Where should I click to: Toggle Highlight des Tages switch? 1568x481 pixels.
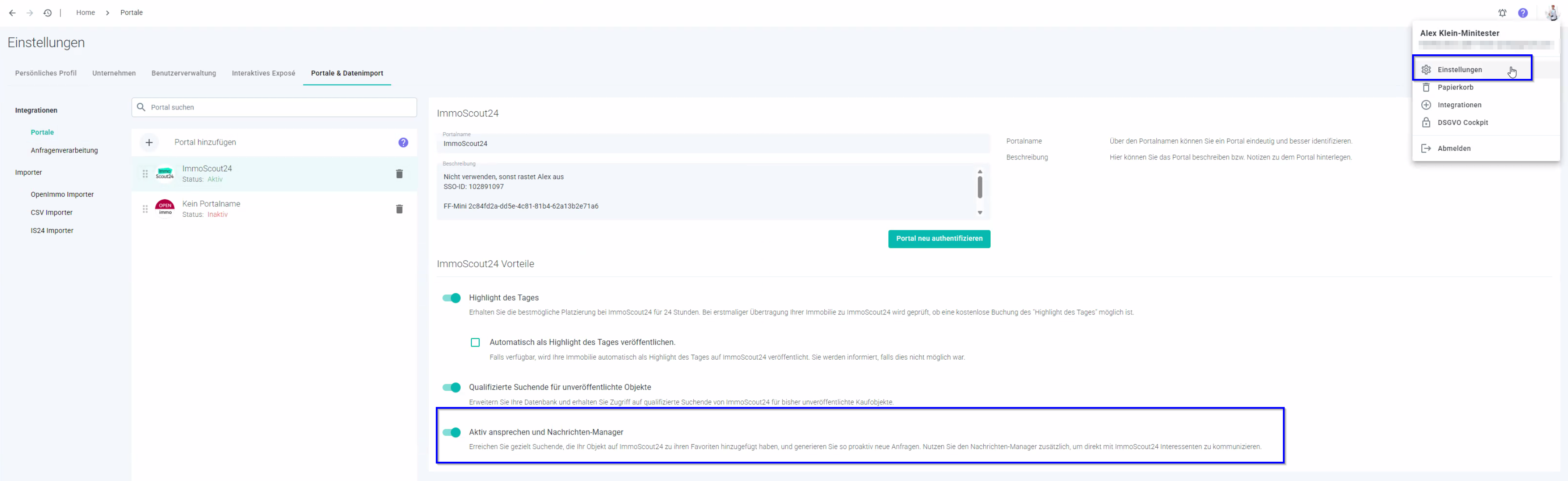click(x=452, y=298)
